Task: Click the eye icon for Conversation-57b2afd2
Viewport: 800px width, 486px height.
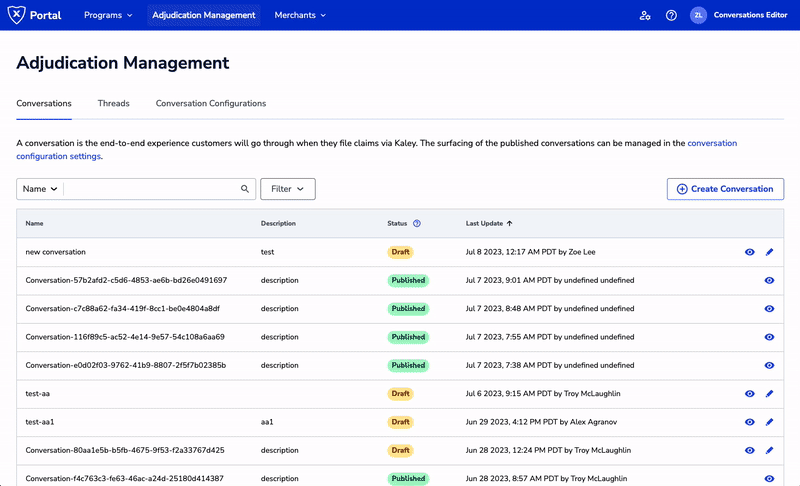Action: pyautogui.click(x=769, y=281)
